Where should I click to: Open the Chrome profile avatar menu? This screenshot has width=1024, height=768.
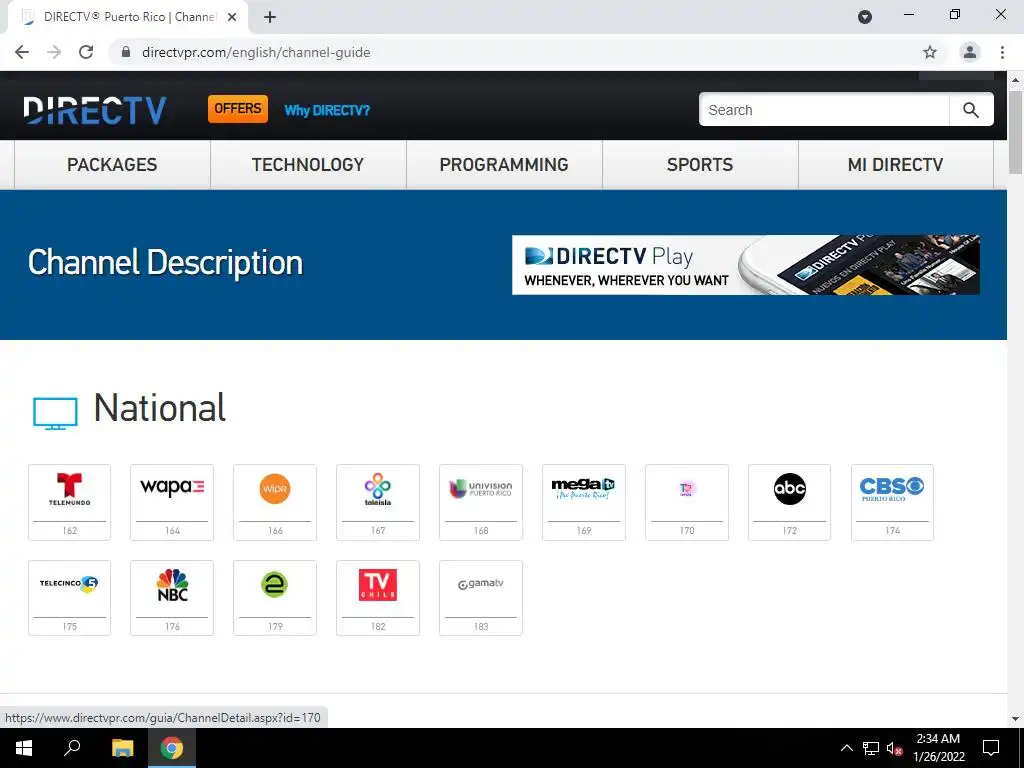click(970, 52)
